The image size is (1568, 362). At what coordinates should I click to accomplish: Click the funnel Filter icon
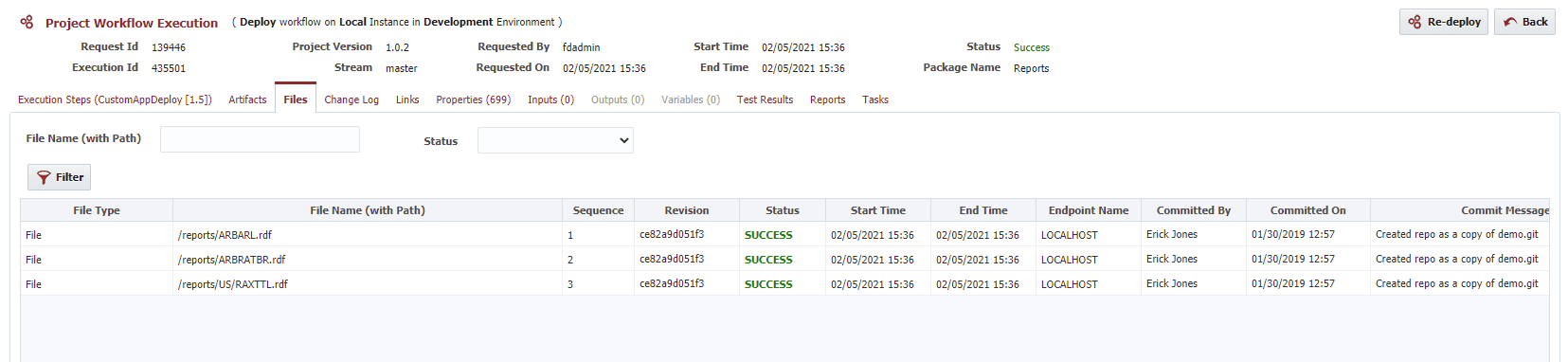tap(44, 177)
